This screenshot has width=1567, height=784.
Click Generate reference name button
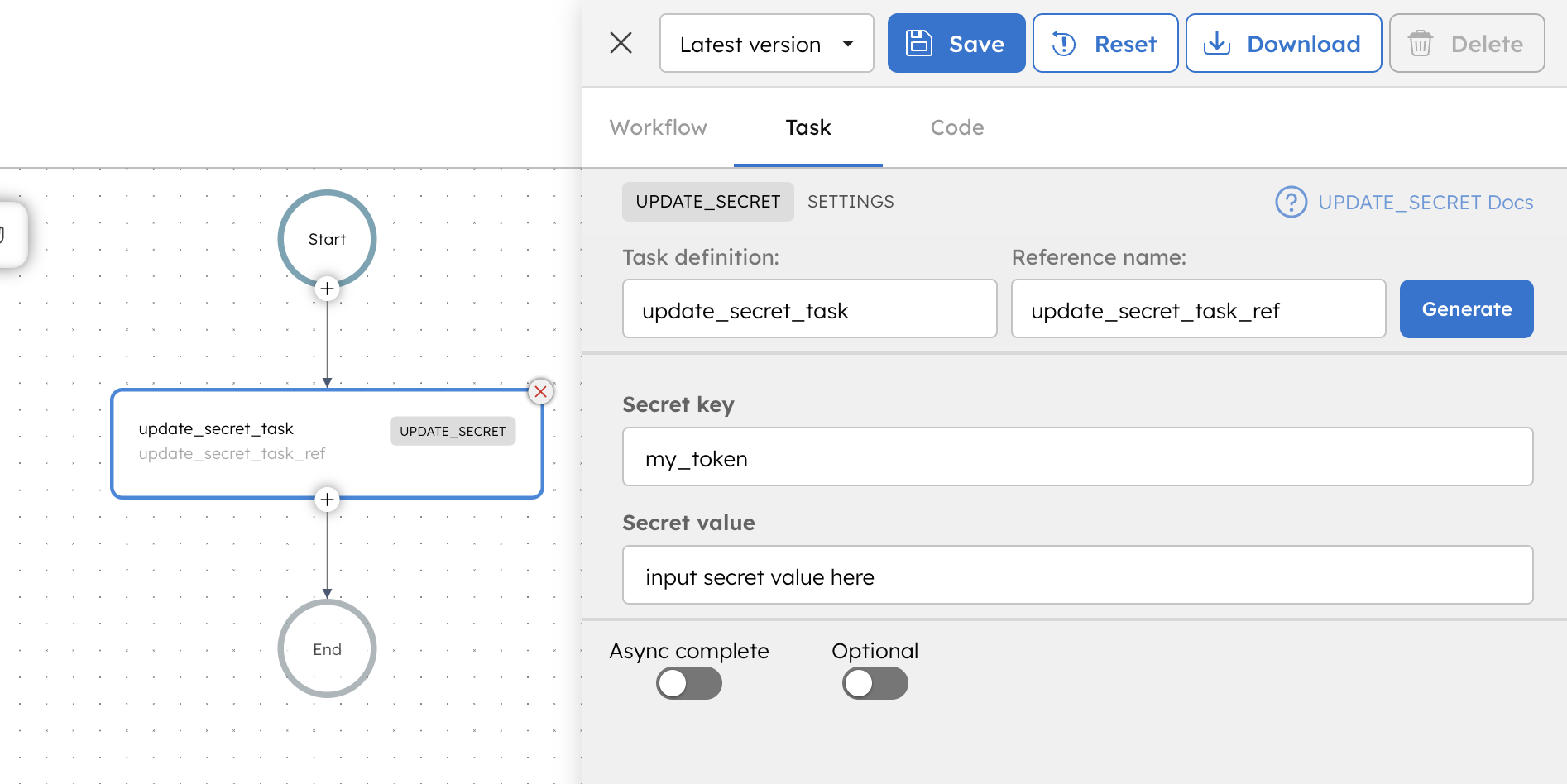(x=1466, y=308)
